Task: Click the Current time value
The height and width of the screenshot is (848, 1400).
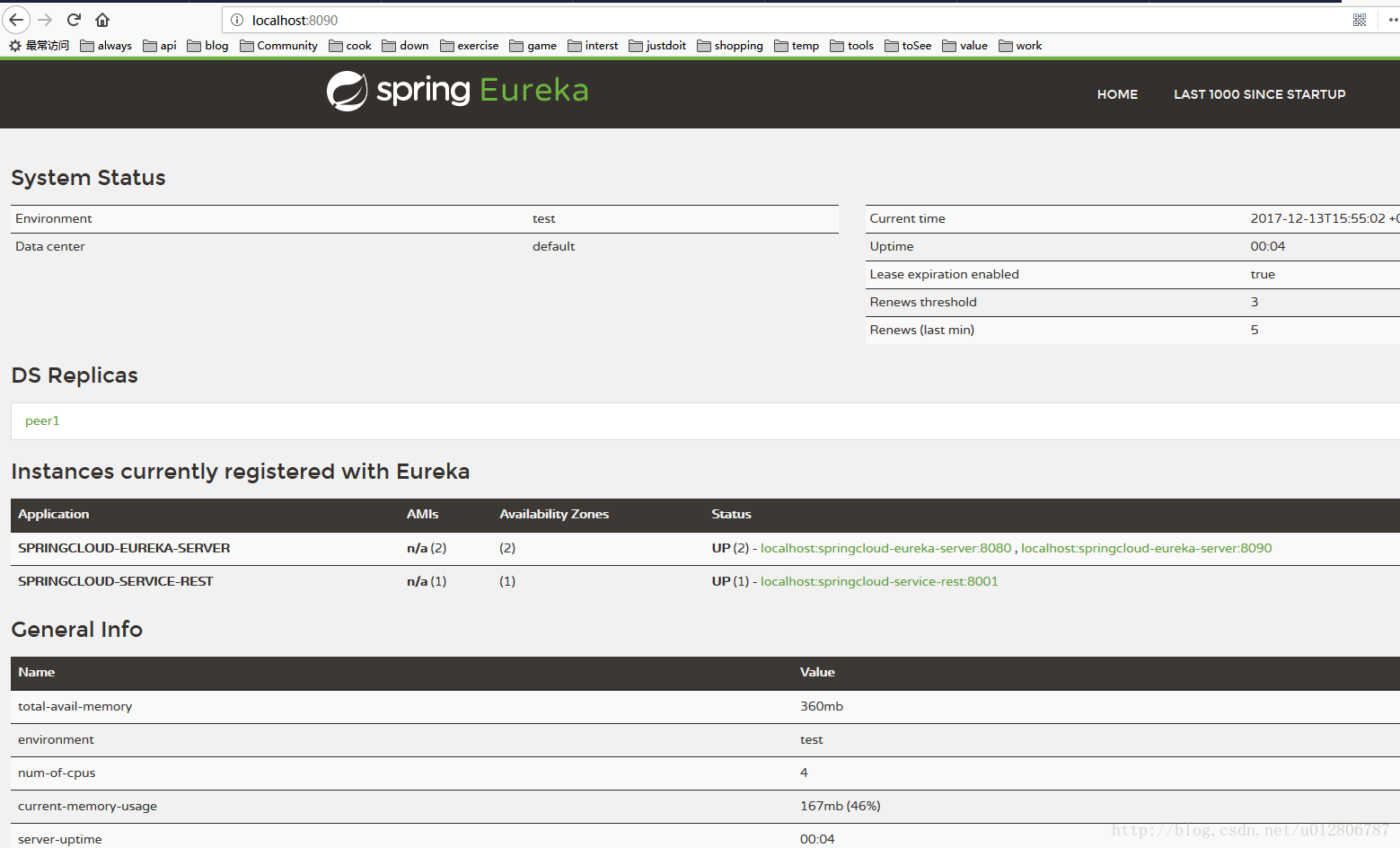Action: click(1325, 218)
